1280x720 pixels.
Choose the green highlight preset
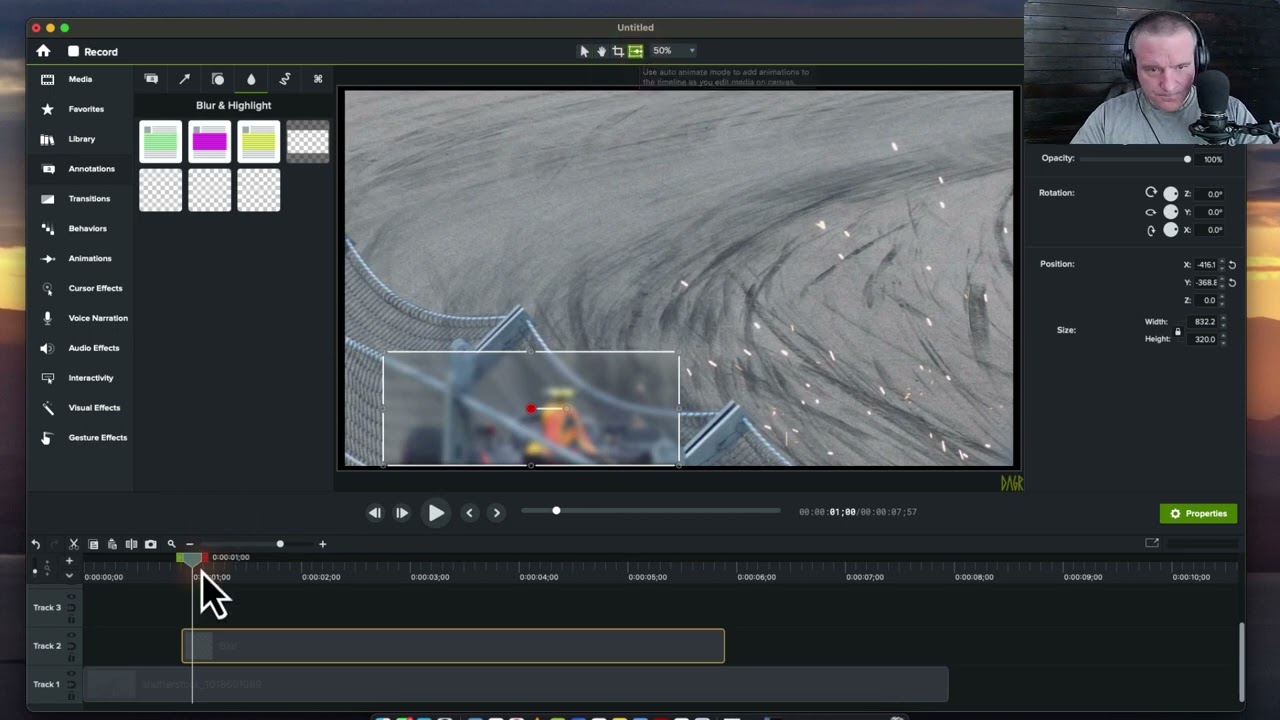point(160,142)
